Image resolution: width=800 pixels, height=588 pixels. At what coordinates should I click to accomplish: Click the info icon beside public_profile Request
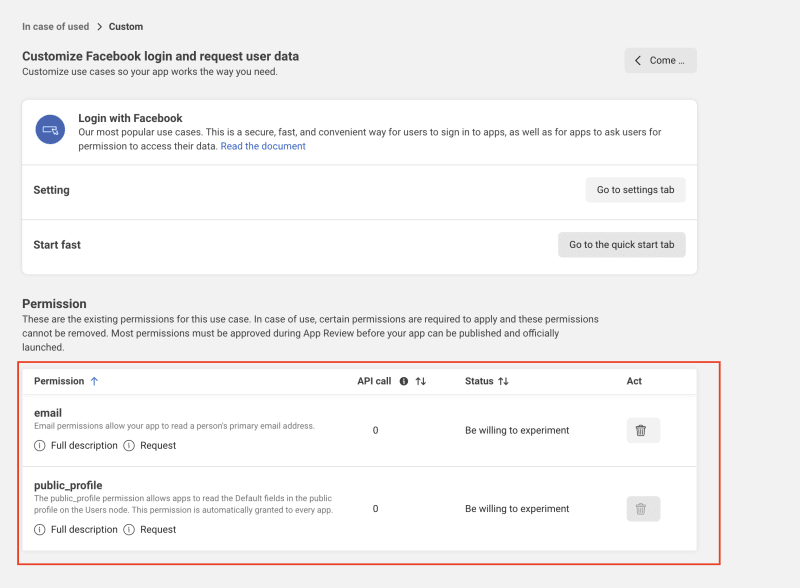(129, 530)
